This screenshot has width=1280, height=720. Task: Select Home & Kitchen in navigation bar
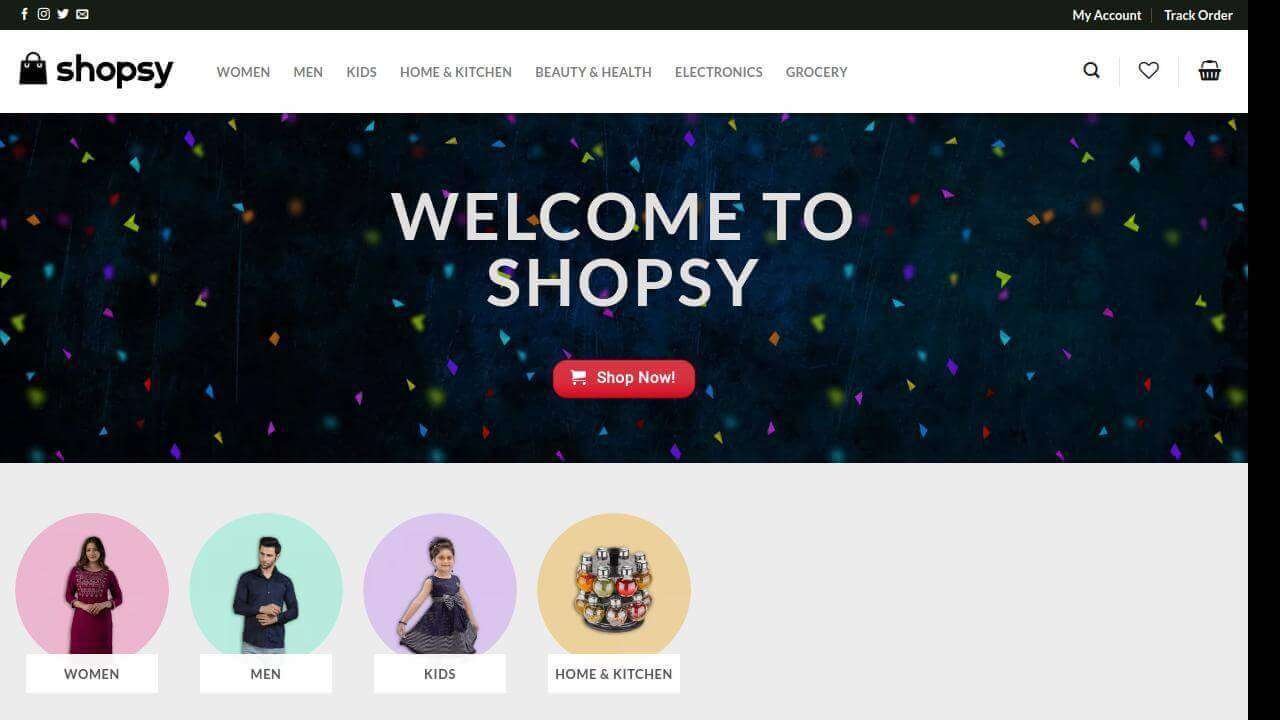point(456,72)
